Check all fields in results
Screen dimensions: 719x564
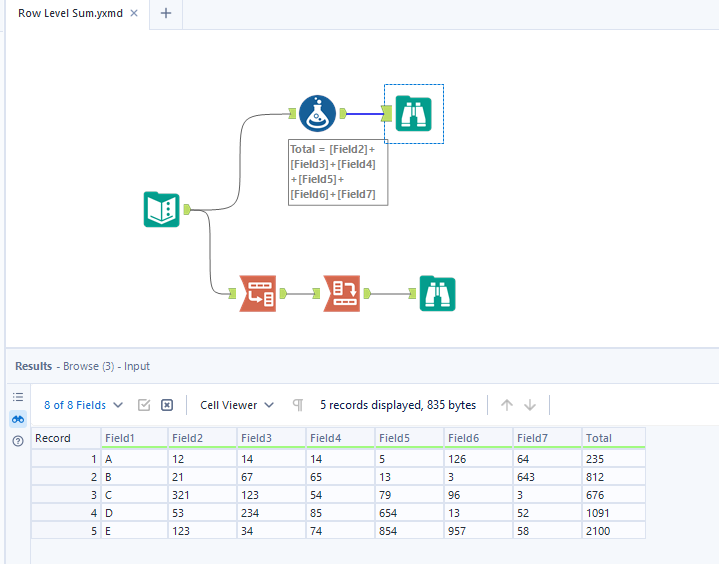tap(144, 405)
